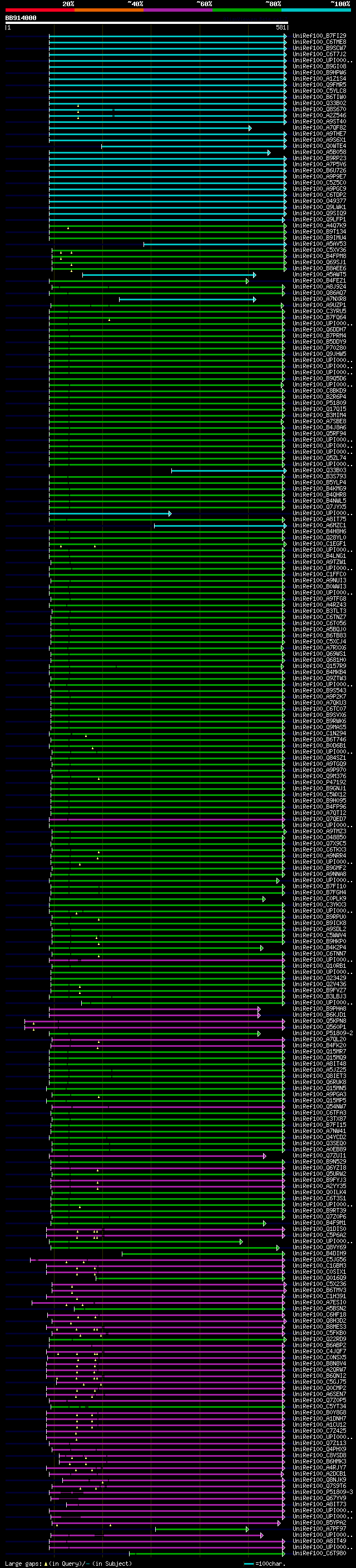Image resolution: width=356 pixels, height=1568 pixels.
Task: Click the white query sequence bar
Action: (147, 22)
